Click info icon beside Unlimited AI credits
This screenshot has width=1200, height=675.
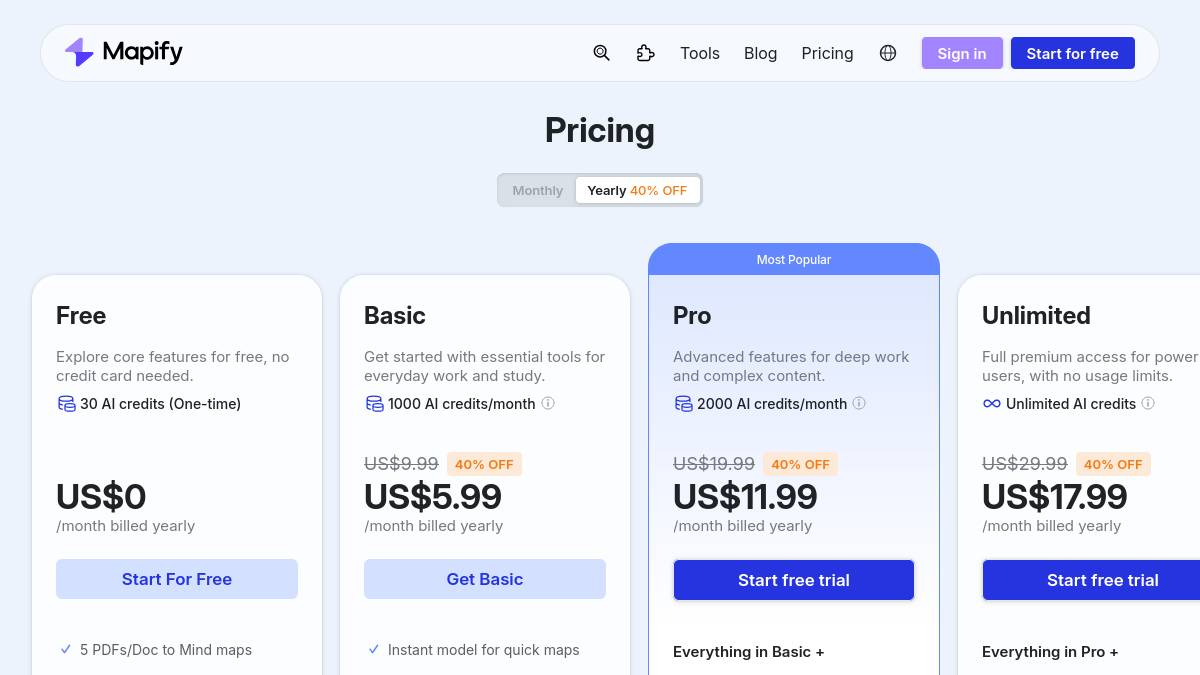1148,403
